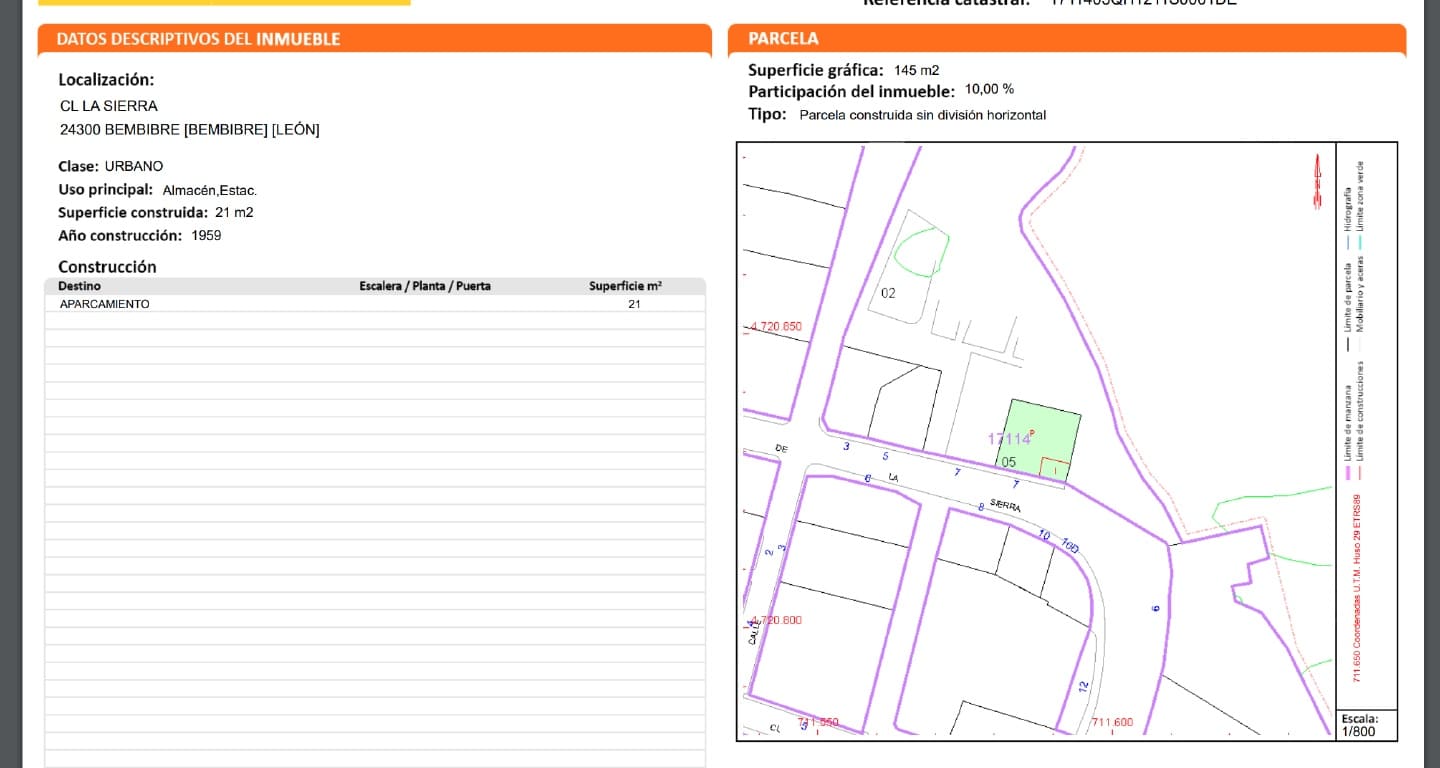Click the small red construction outline in parcel
The width and height of the screenshot is (1440, 768).
1053,467
